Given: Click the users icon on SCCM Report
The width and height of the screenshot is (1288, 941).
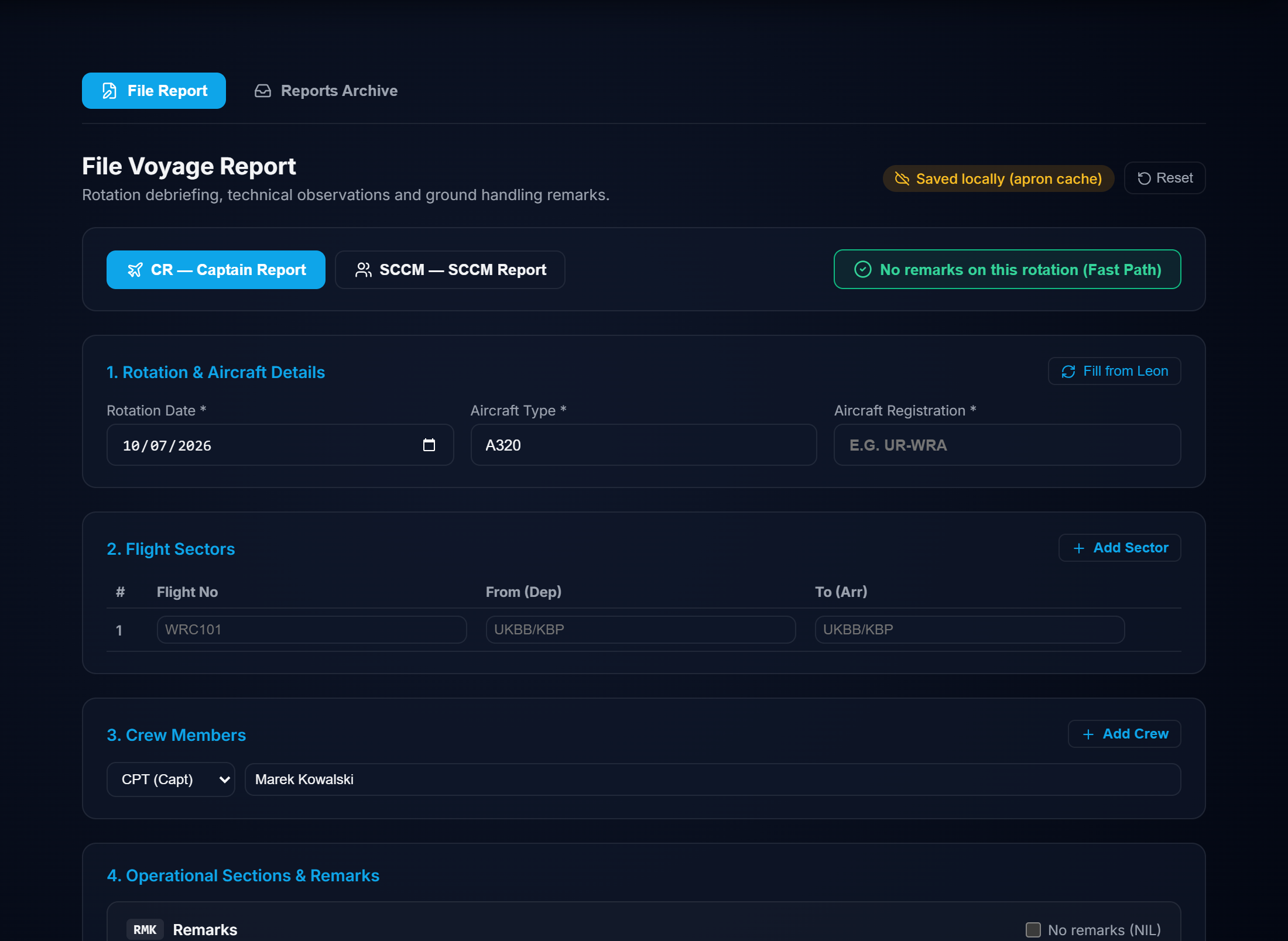Looking at the screenshot, I should click(x=364, y=270).
